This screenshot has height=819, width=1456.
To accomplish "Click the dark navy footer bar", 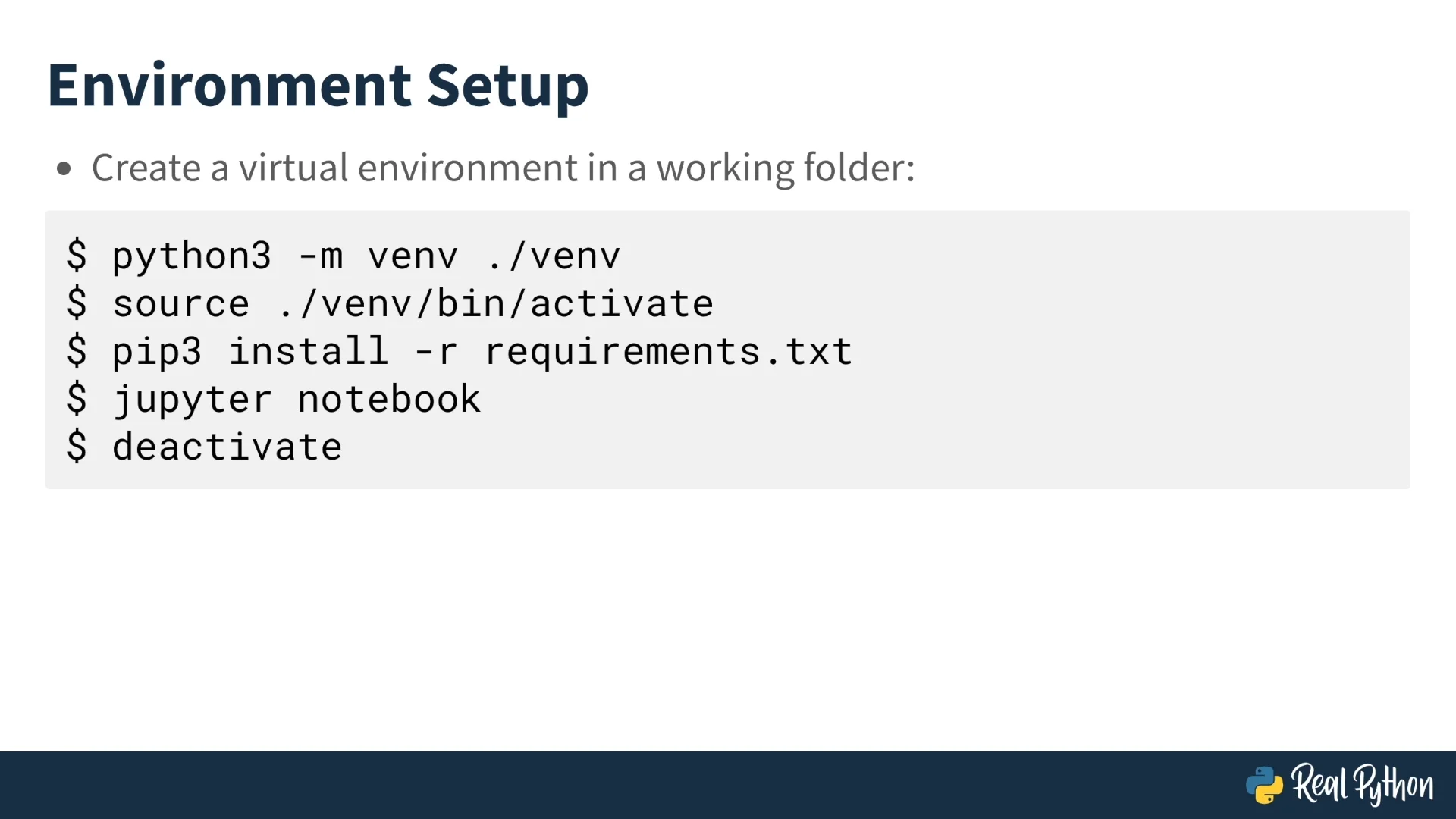I will pos(728,785).
